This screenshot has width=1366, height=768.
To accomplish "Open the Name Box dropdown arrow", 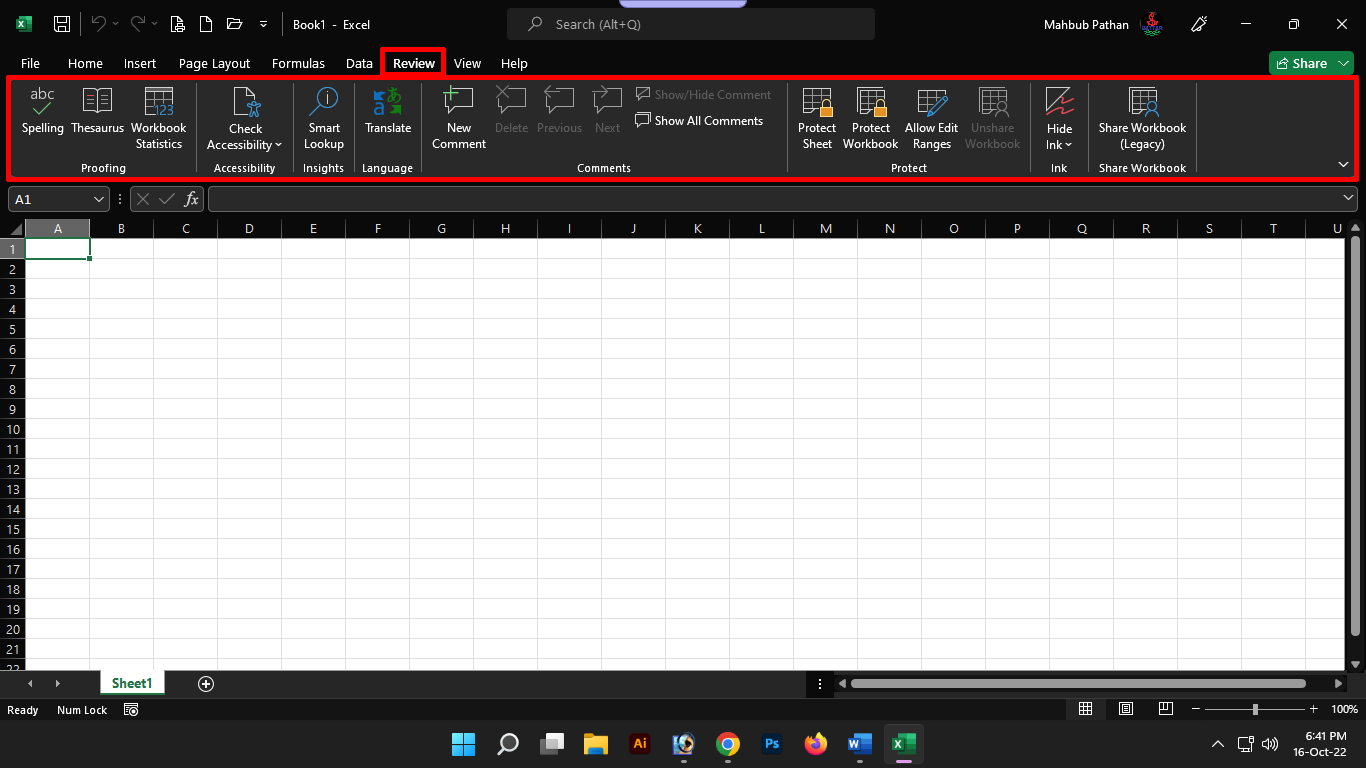I will (x=98, y=199).
